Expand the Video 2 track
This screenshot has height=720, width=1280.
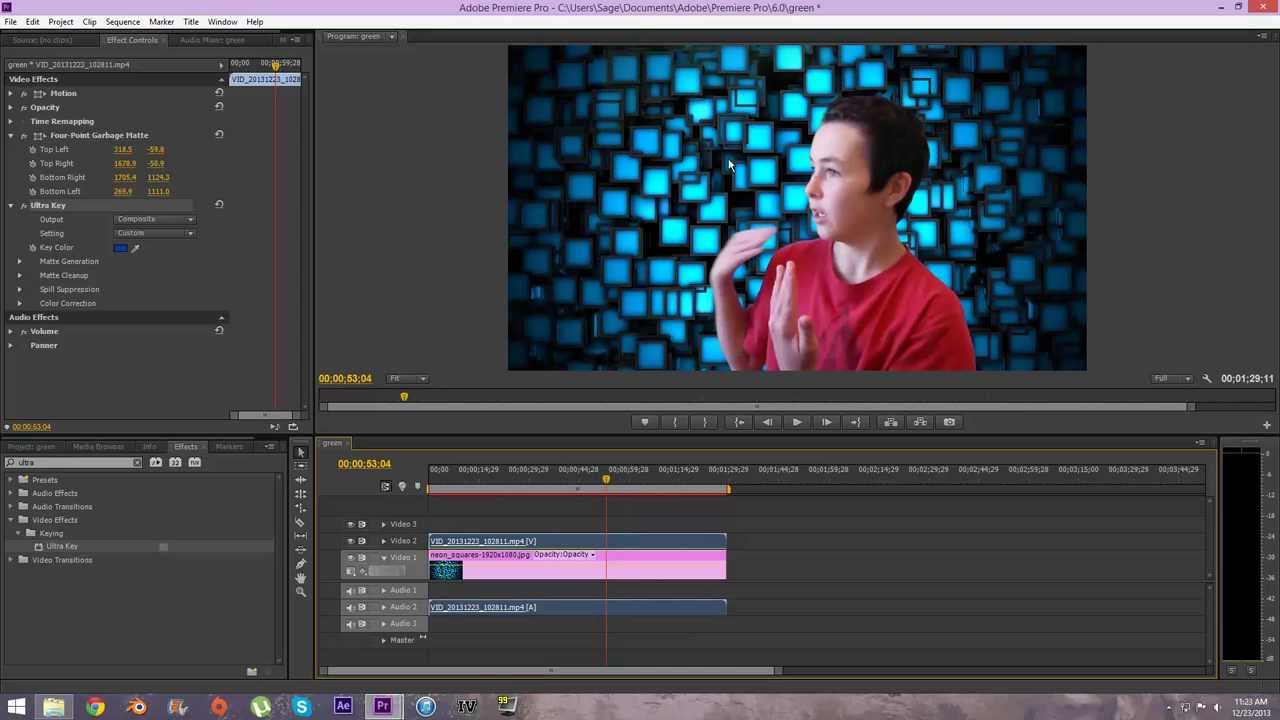click(383, 541)
